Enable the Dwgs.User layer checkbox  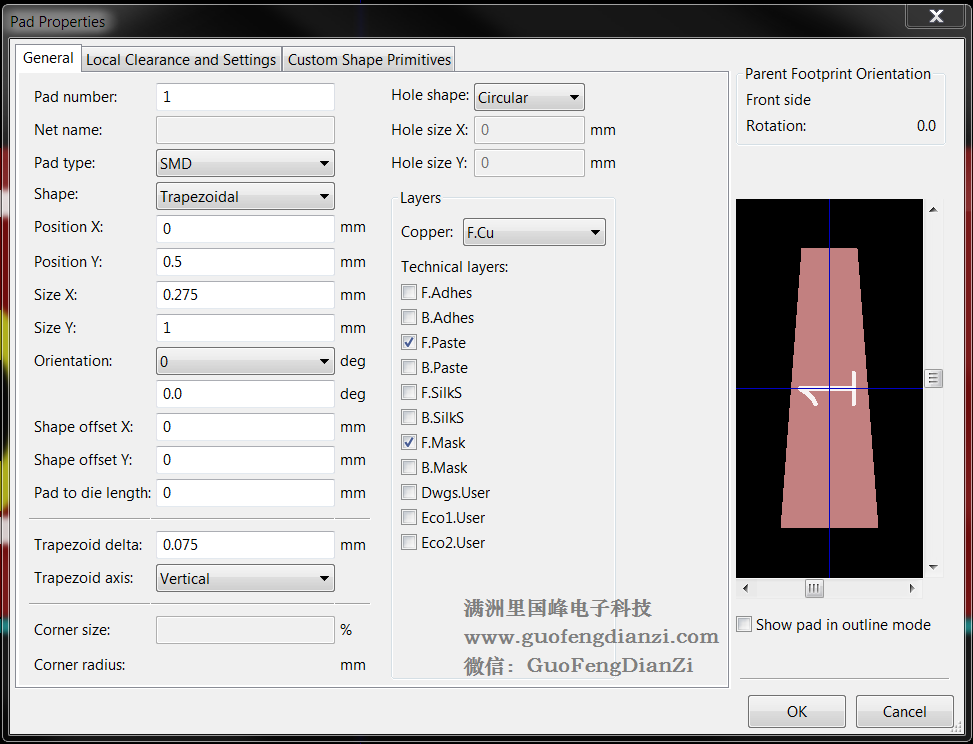click(409, 492)
